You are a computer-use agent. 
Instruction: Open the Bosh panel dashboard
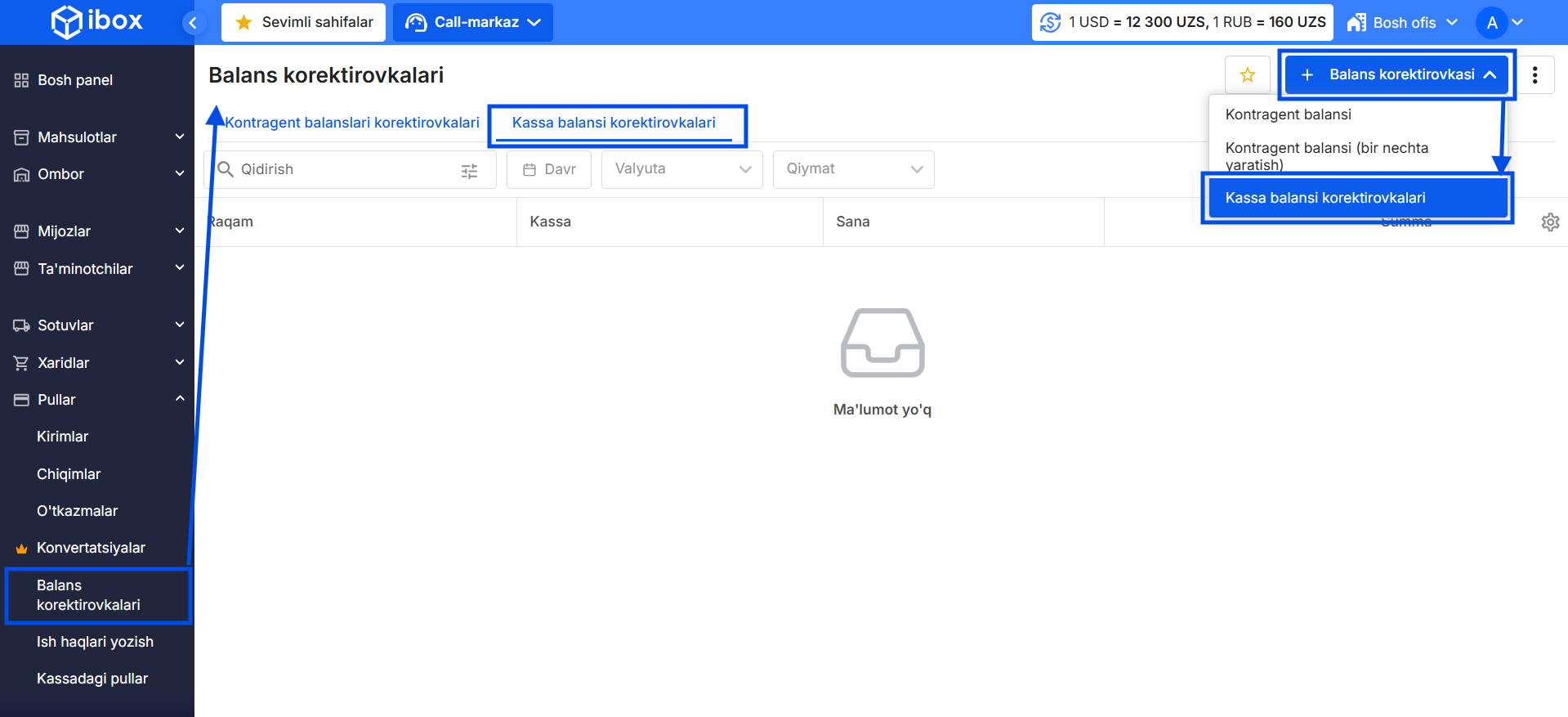pyautogui.click(x=75, y=80)
